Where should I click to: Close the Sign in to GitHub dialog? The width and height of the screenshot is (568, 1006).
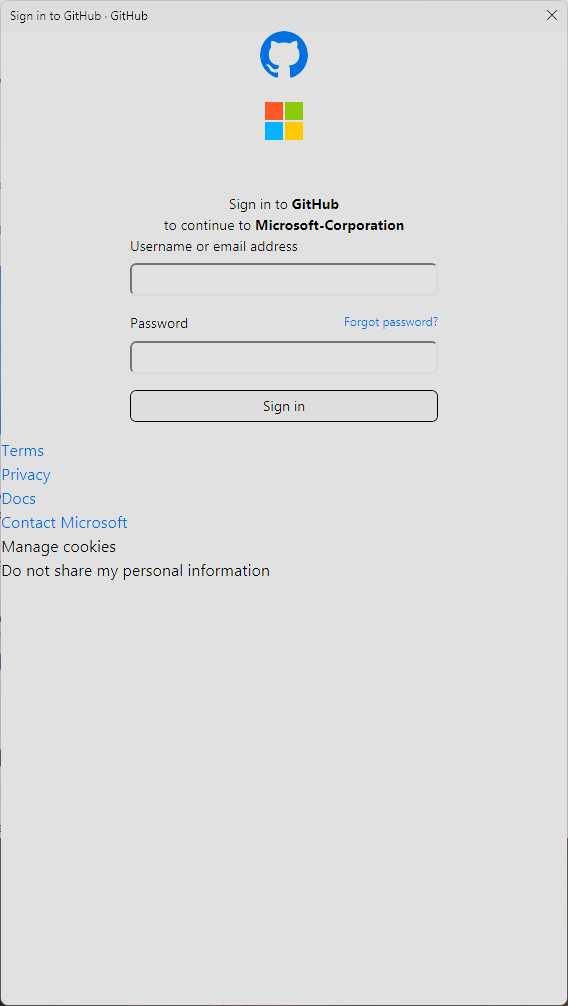pyautogui.click(x=551, y=15)
